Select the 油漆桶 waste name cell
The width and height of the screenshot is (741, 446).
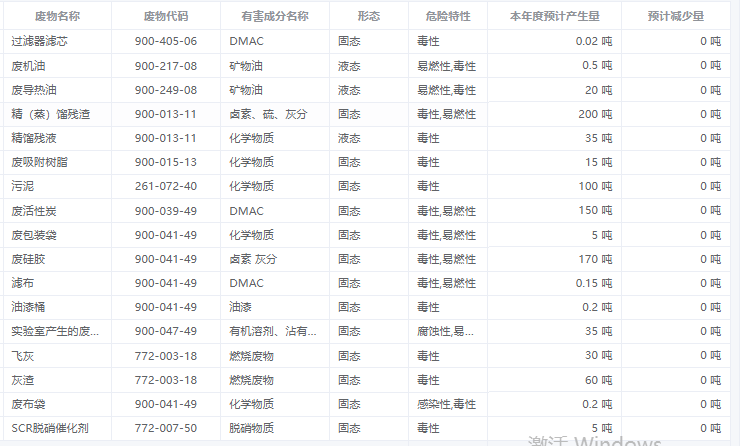(29, 307)
